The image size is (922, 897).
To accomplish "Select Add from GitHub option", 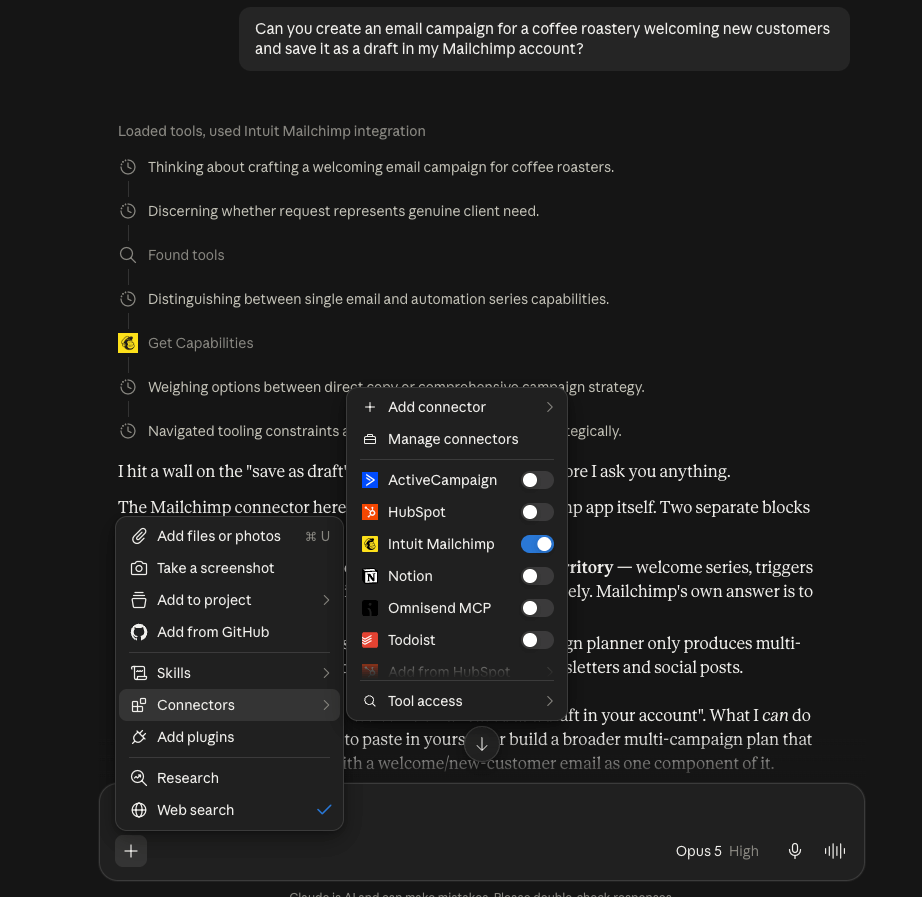I will (229, 632).
